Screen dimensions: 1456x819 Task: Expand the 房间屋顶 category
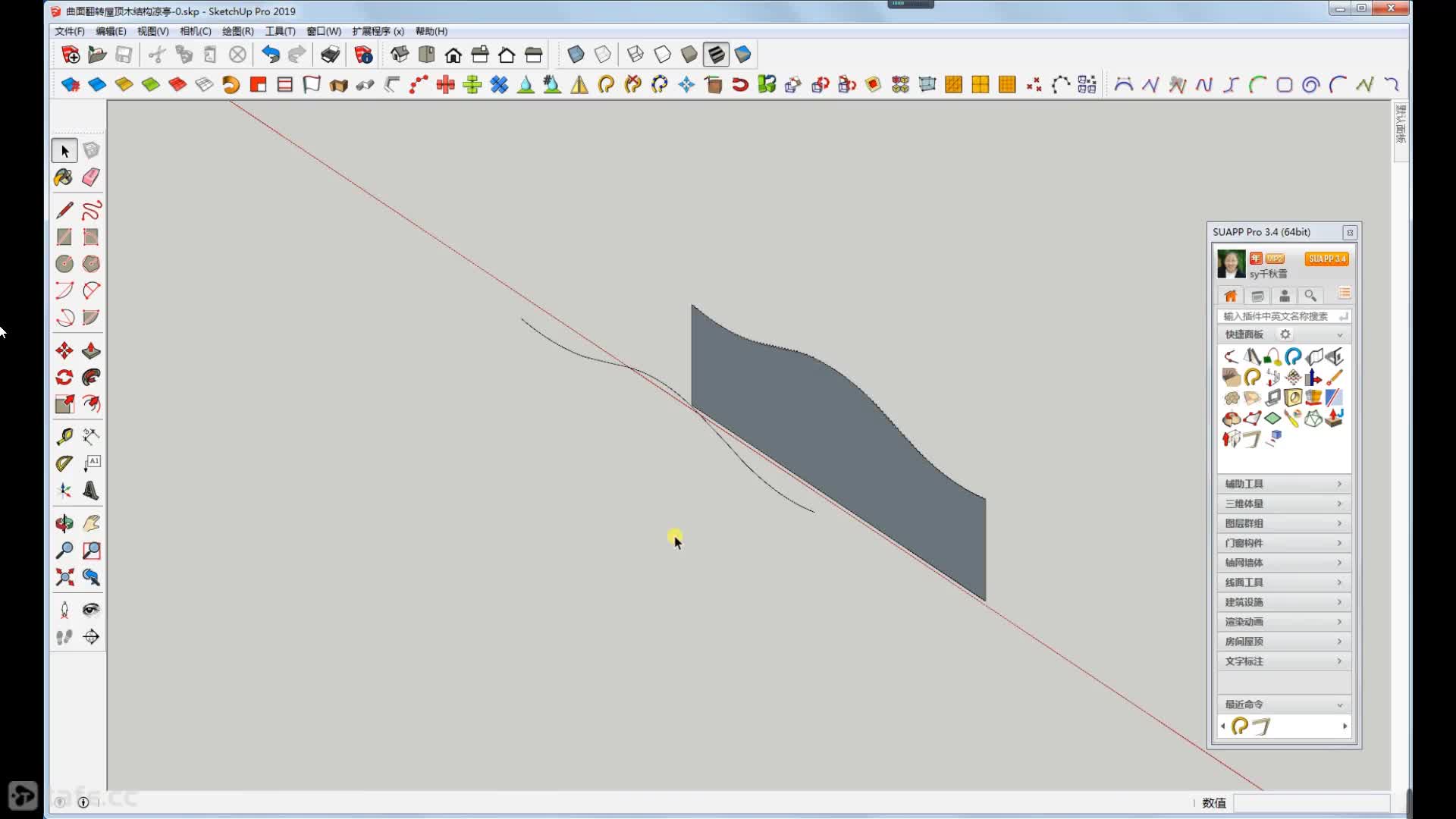1284,642
